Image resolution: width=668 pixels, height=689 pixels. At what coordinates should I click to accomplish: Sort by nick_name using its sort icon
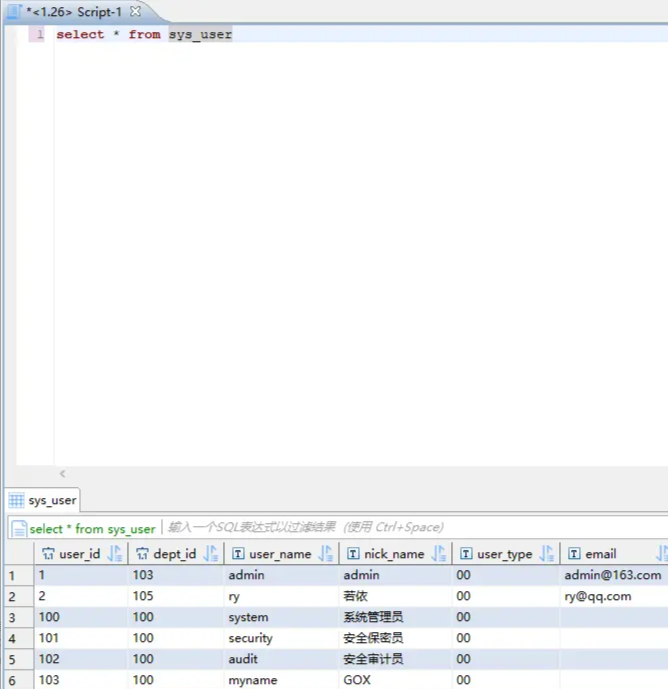[438, 553]
